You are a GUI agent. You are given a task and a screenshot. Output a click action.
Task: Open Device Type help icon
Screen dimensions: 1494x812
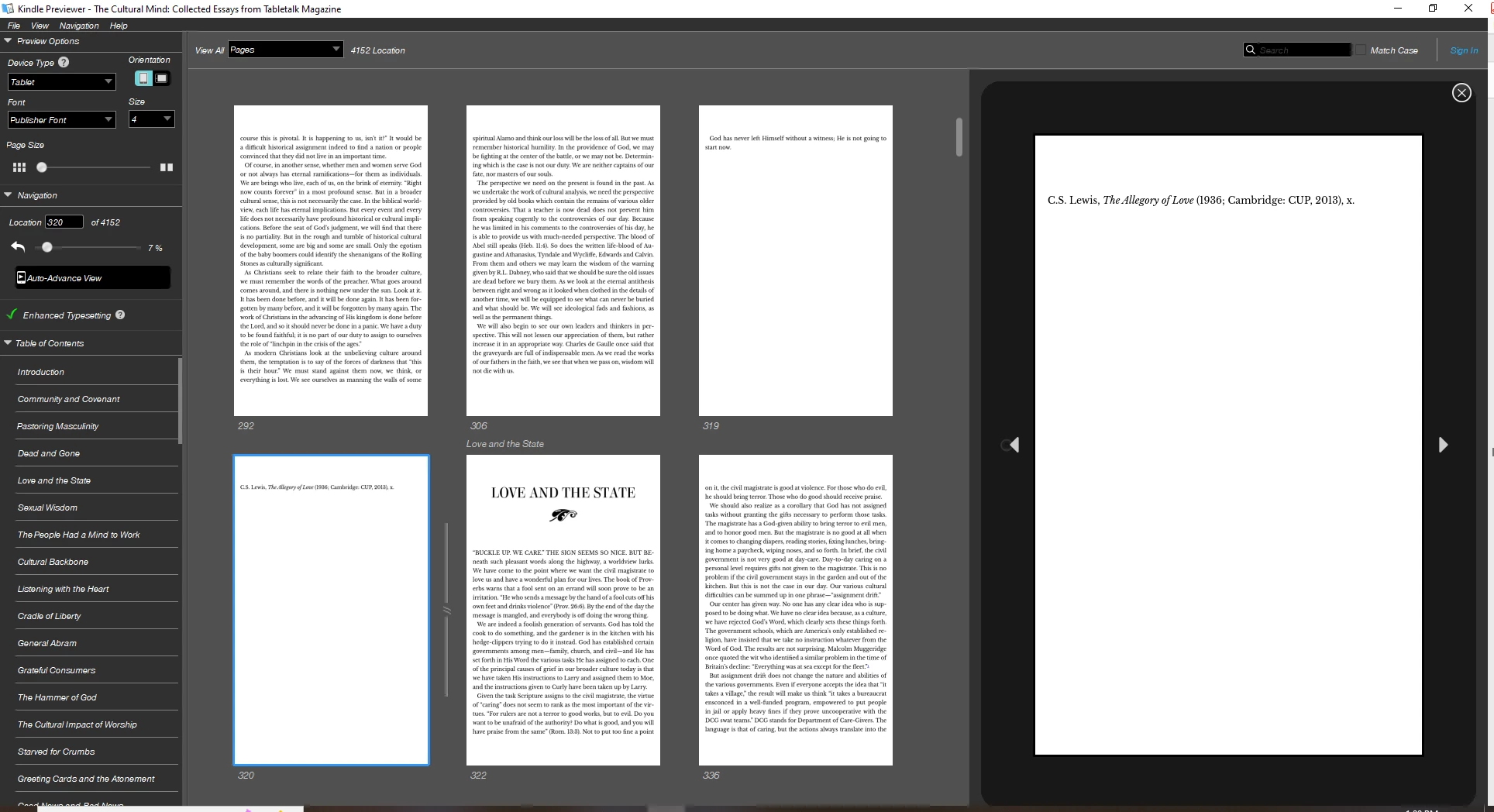tap(64, 62)
